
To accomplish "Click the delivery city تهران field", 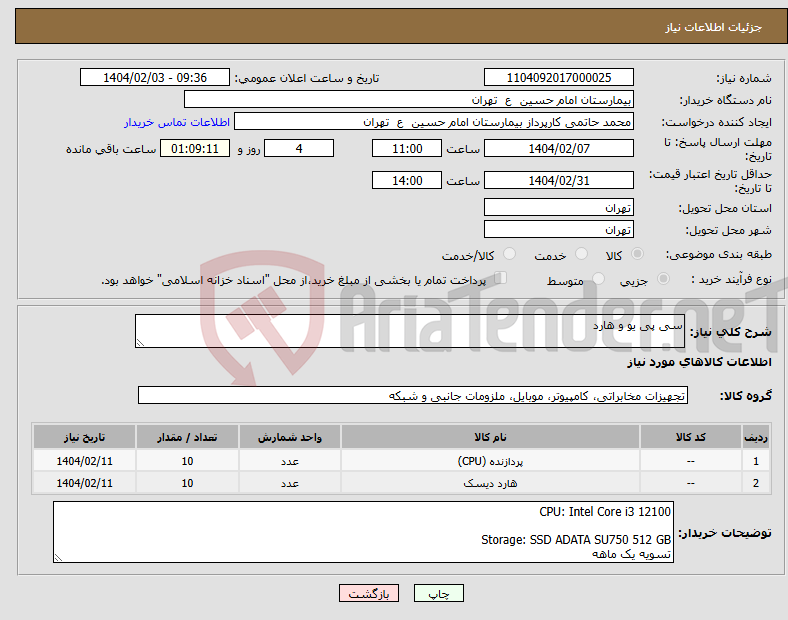I will (558, 229).
